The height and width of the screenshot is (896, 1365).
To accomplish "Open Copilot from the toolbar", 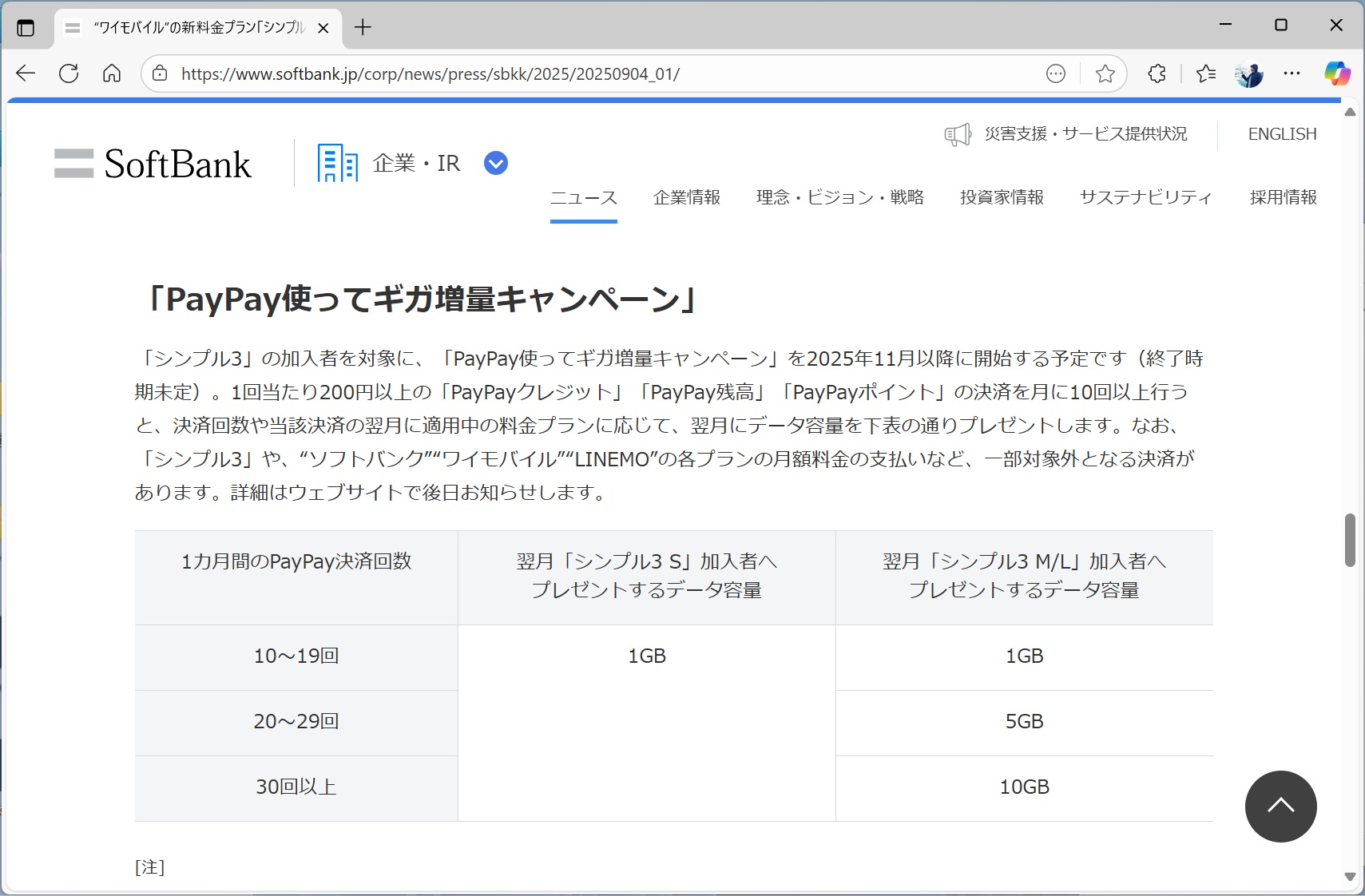I will [x=1338, y=73].
